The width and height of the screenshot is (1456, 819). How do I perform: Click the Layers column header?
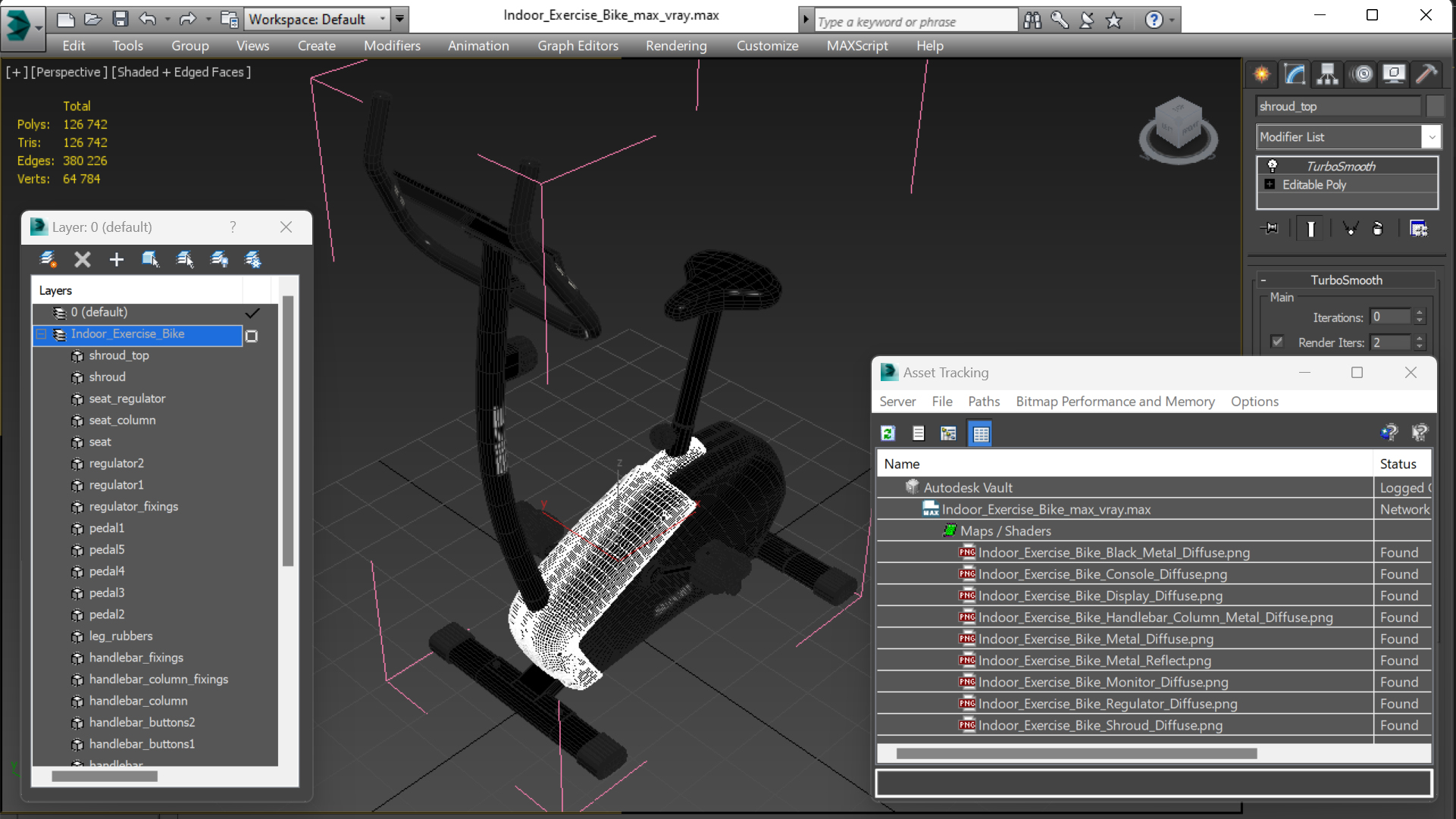(137, 290)
